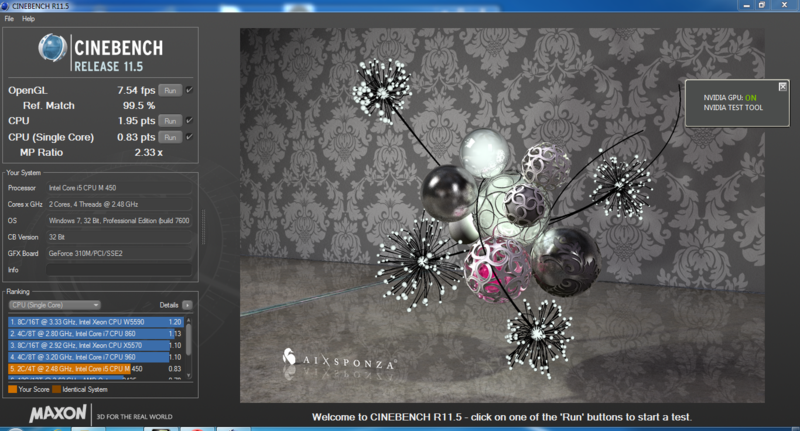Screen dimensions: 800x431
Task: Click the Details arrow button
Action: (x=187, y=305)
